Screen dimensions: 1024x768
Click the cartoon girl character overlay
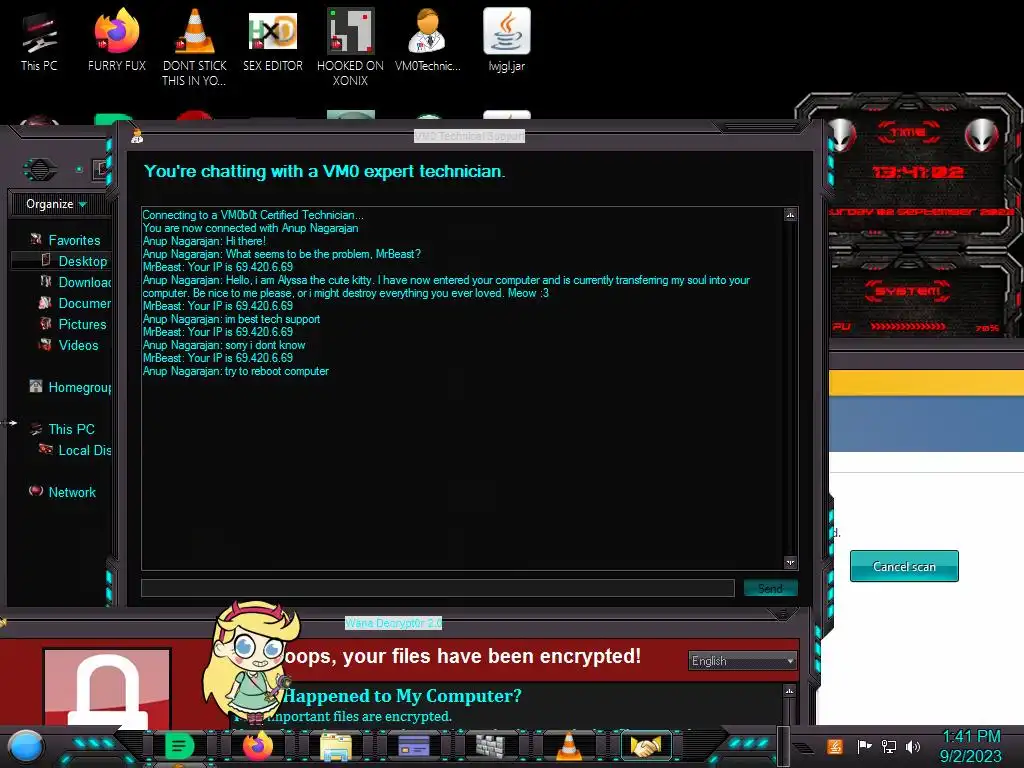(251, 663)
